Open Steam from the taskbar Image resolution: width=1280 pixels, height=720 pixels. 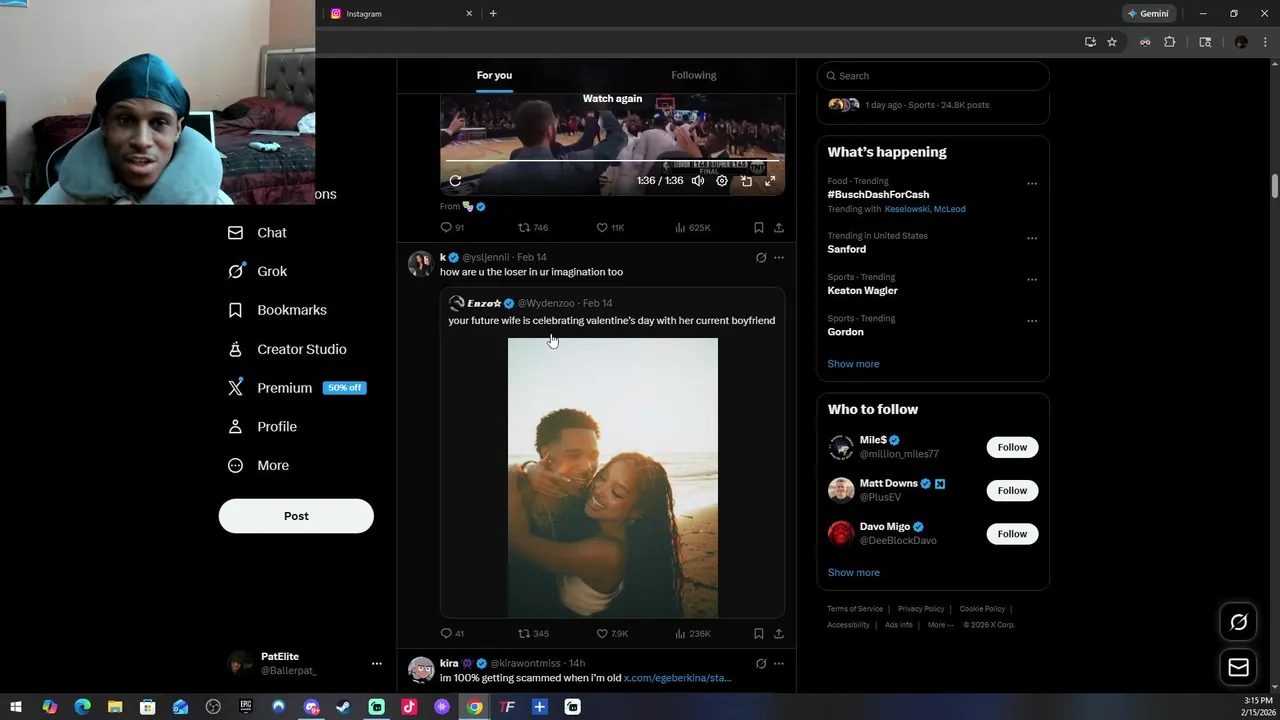(x=343, y=707)
